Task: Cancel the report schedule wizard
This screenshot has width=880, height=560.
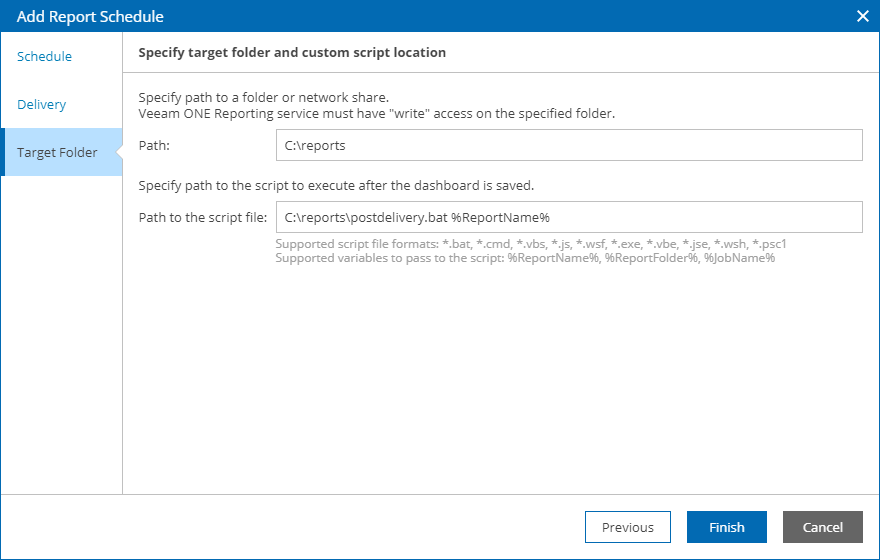Action: [x=822, y=527]
